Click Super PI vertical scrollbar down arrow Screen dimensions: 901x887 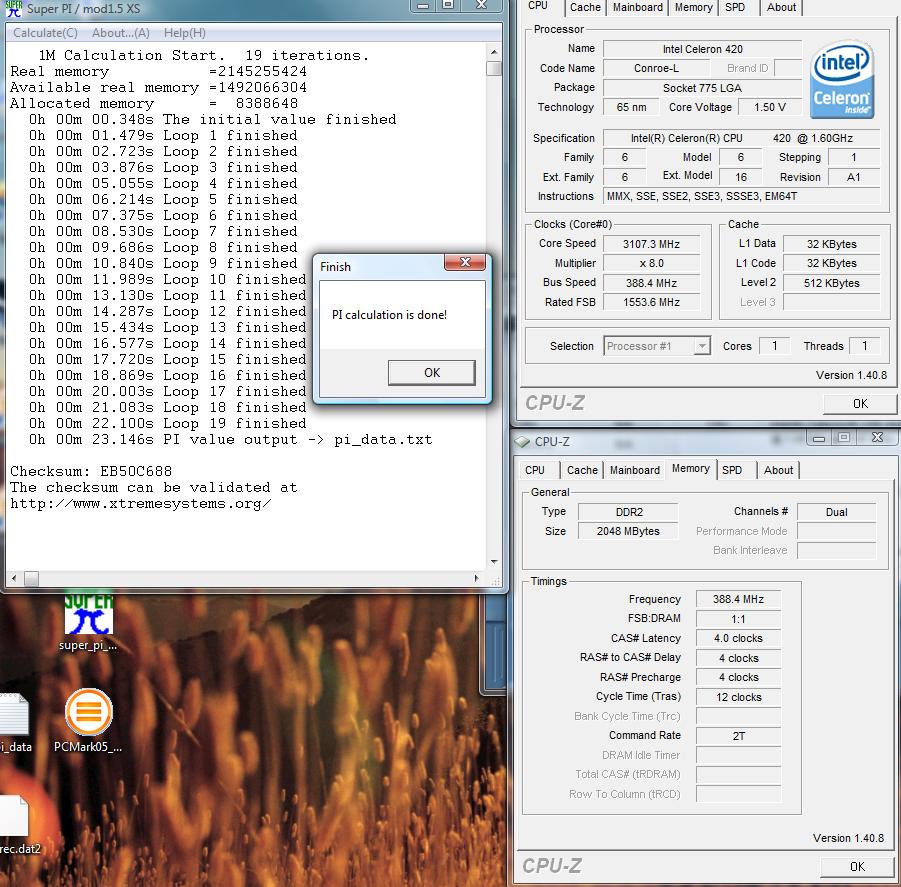tap(494, 561)
